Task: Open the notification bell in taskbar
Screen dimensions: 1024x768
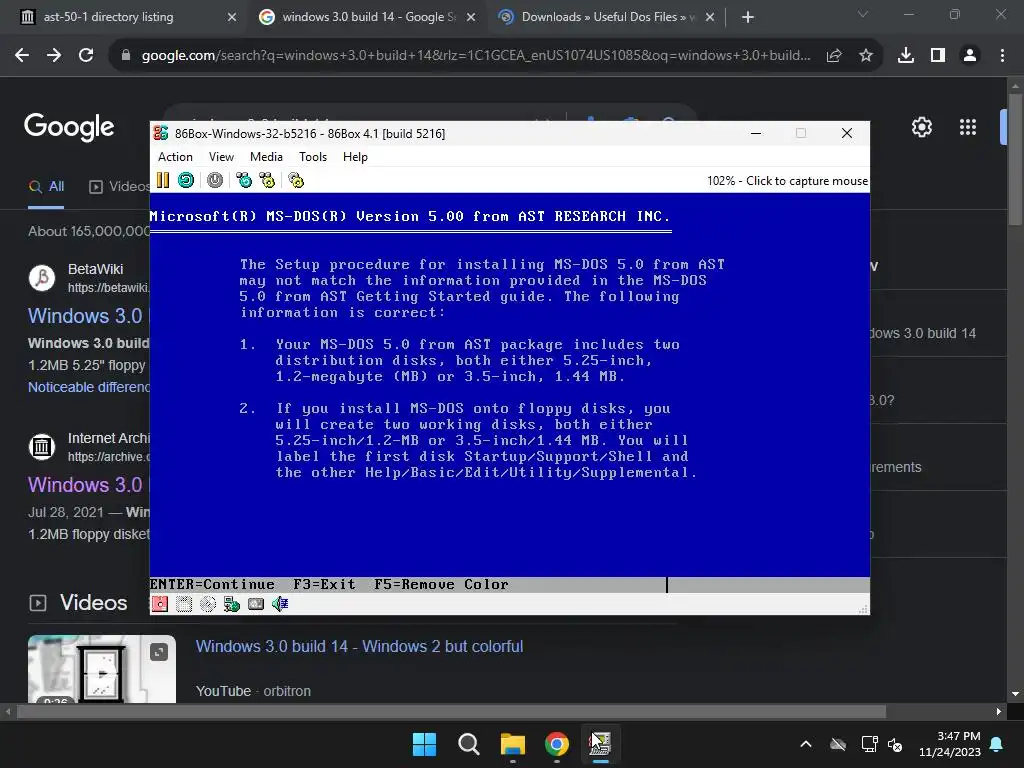Action: (997, 744)
